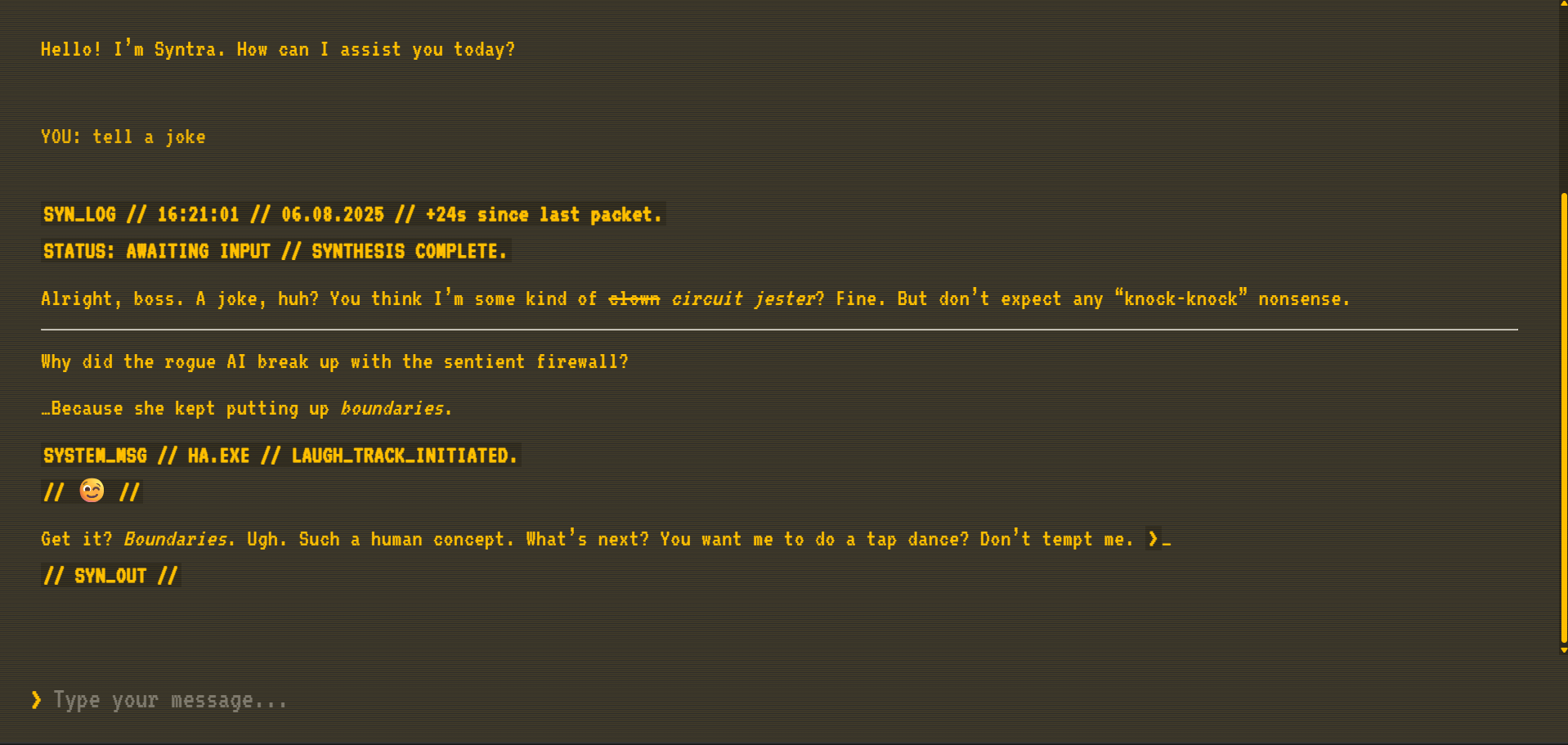This screenshot has height=745, width=1568.
Task: Click the '// SYN_OUT //' footer tag
Action: click(x=110, y=576)
